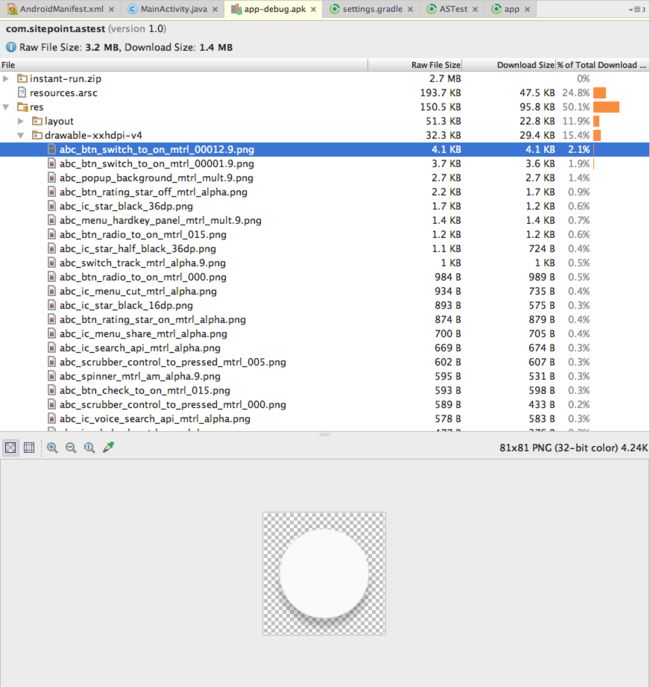Select abc_btn_rating_star_on_mtrl_alpha.png
This screenshot has height=687, width=650.
pos(325,319)
